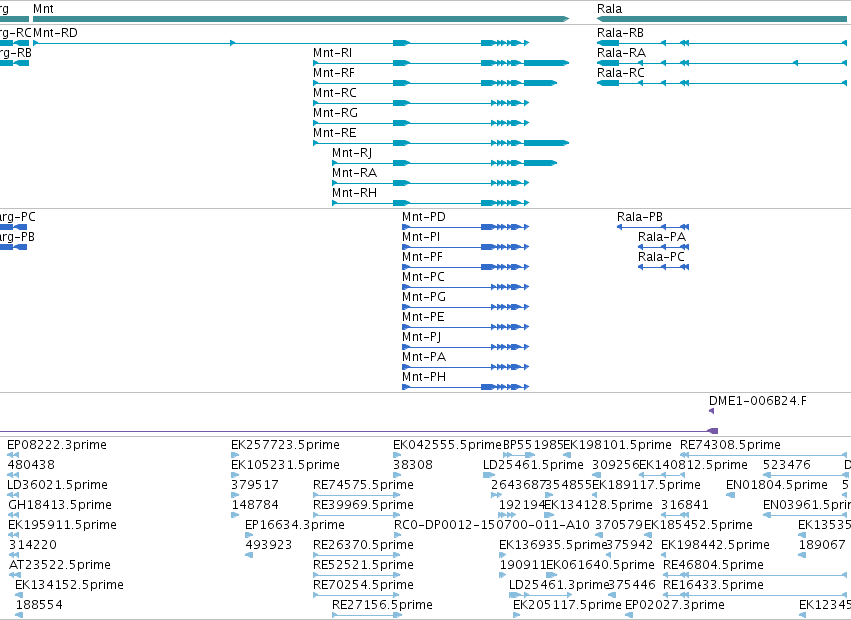Image resolution: width=851 pixels, height=620 pixels.
Task: Click EST EP16634.3prime label
Action: tap(295, 525)
